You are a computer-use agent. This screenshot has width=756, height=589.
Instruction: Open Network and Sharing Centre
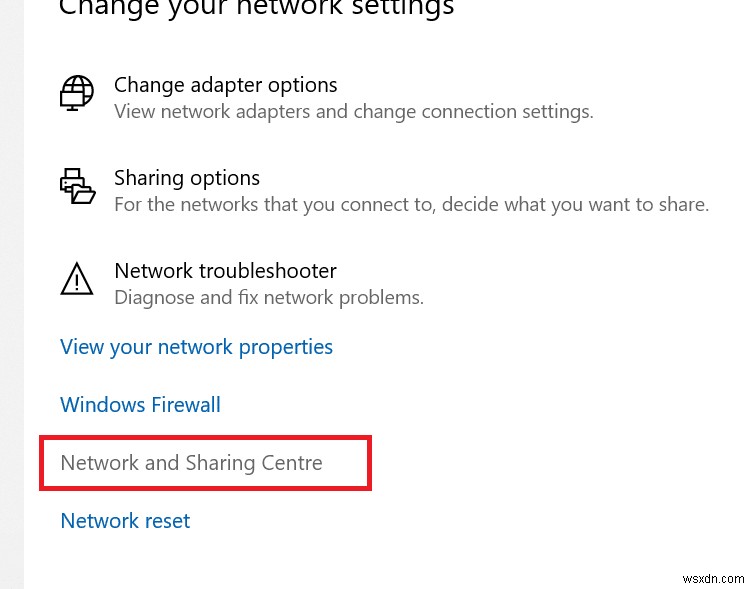click(x=191, y=463)
